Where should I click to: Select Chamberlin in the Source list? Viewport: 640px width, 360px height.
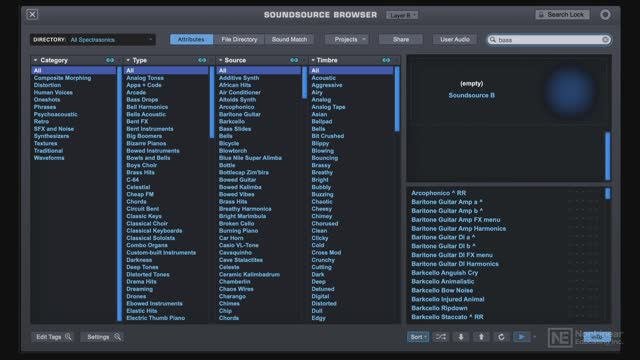[235, 282]
